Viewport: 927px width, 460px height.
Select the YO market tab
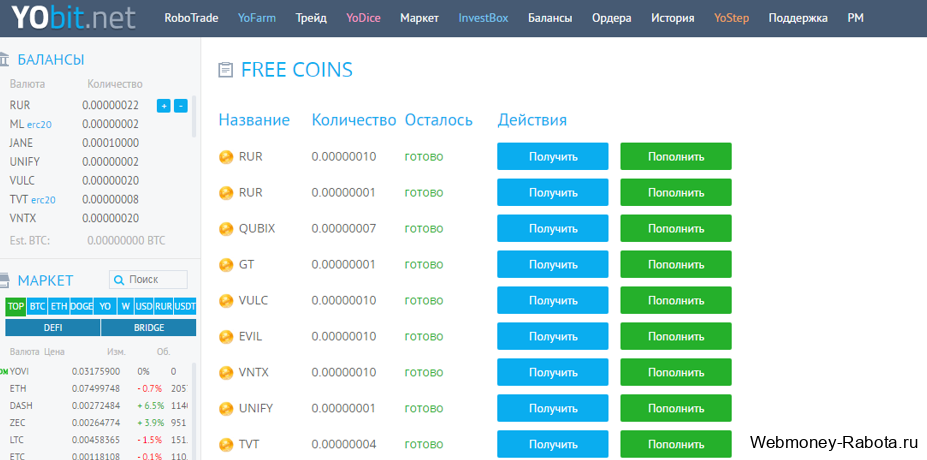pyautogui.click(x=105, y=307)
